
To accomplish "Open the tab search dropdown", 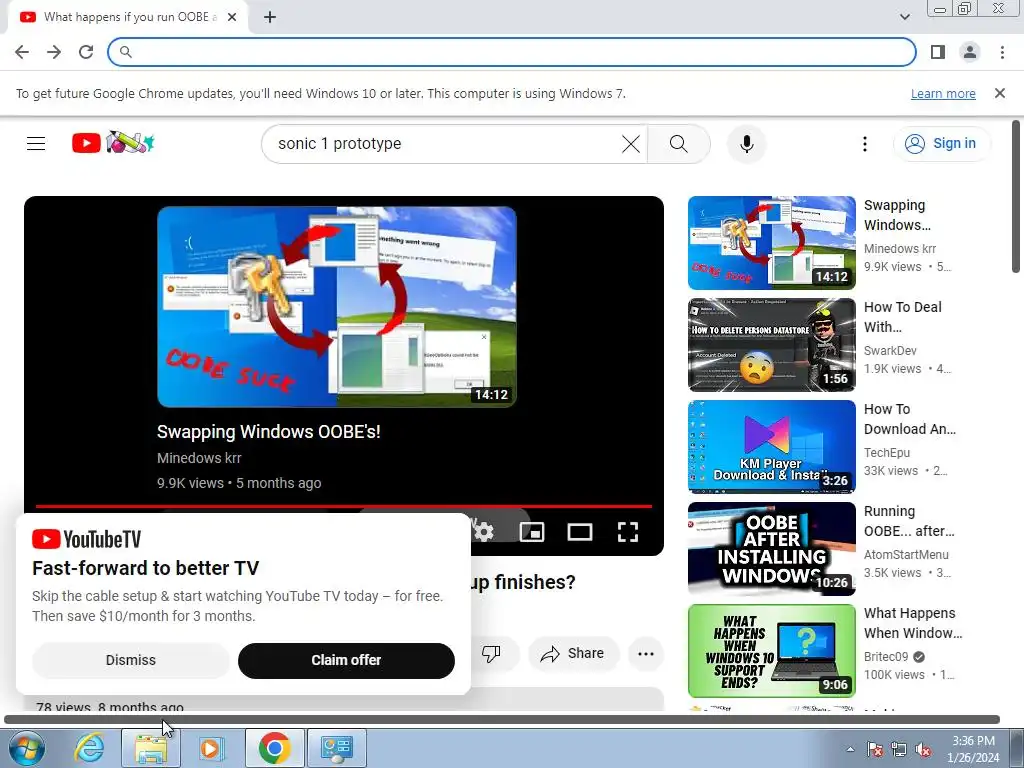I will (904, 17).
